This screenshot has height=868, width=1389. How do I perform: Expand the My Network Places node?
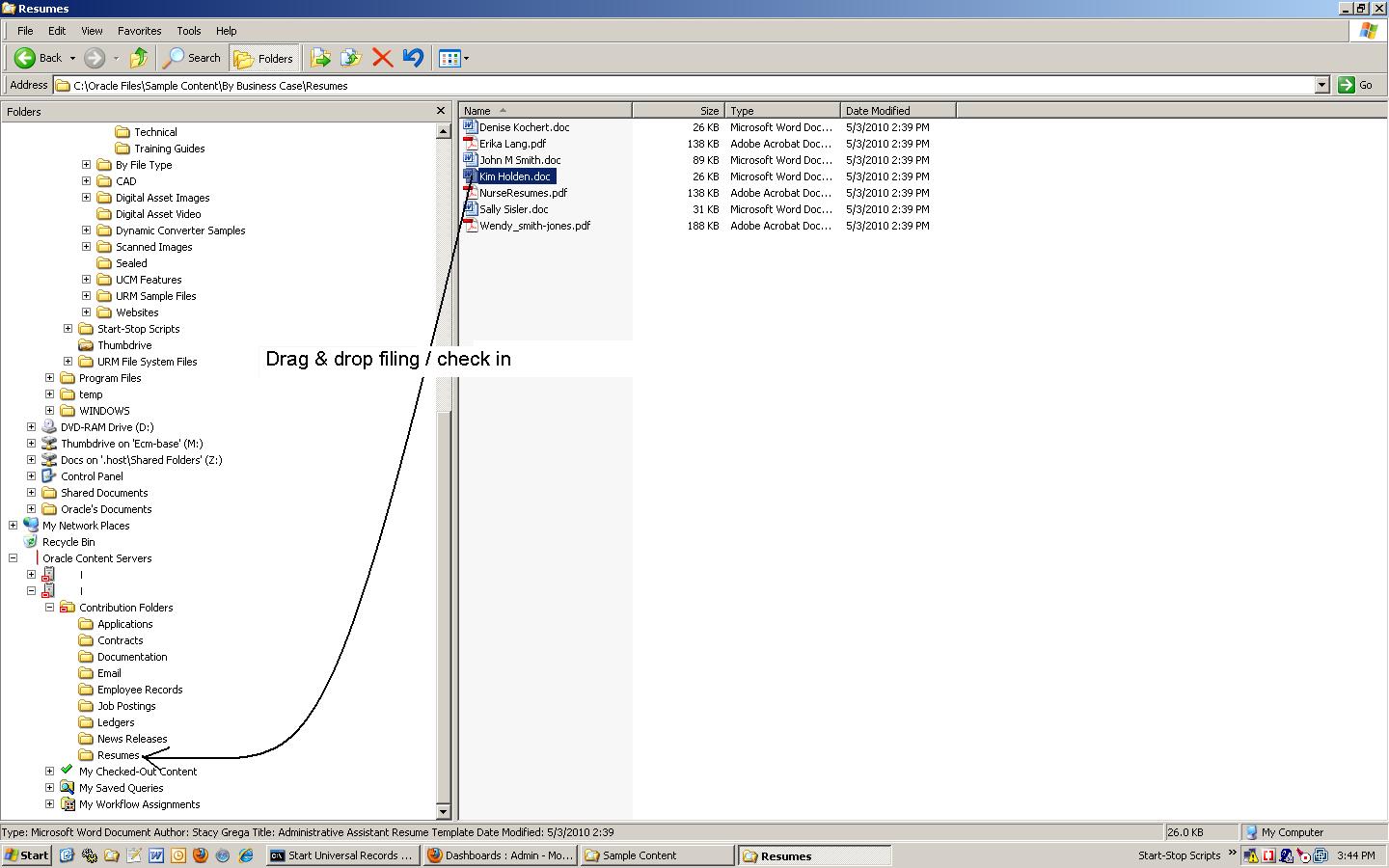click(13, 525)
